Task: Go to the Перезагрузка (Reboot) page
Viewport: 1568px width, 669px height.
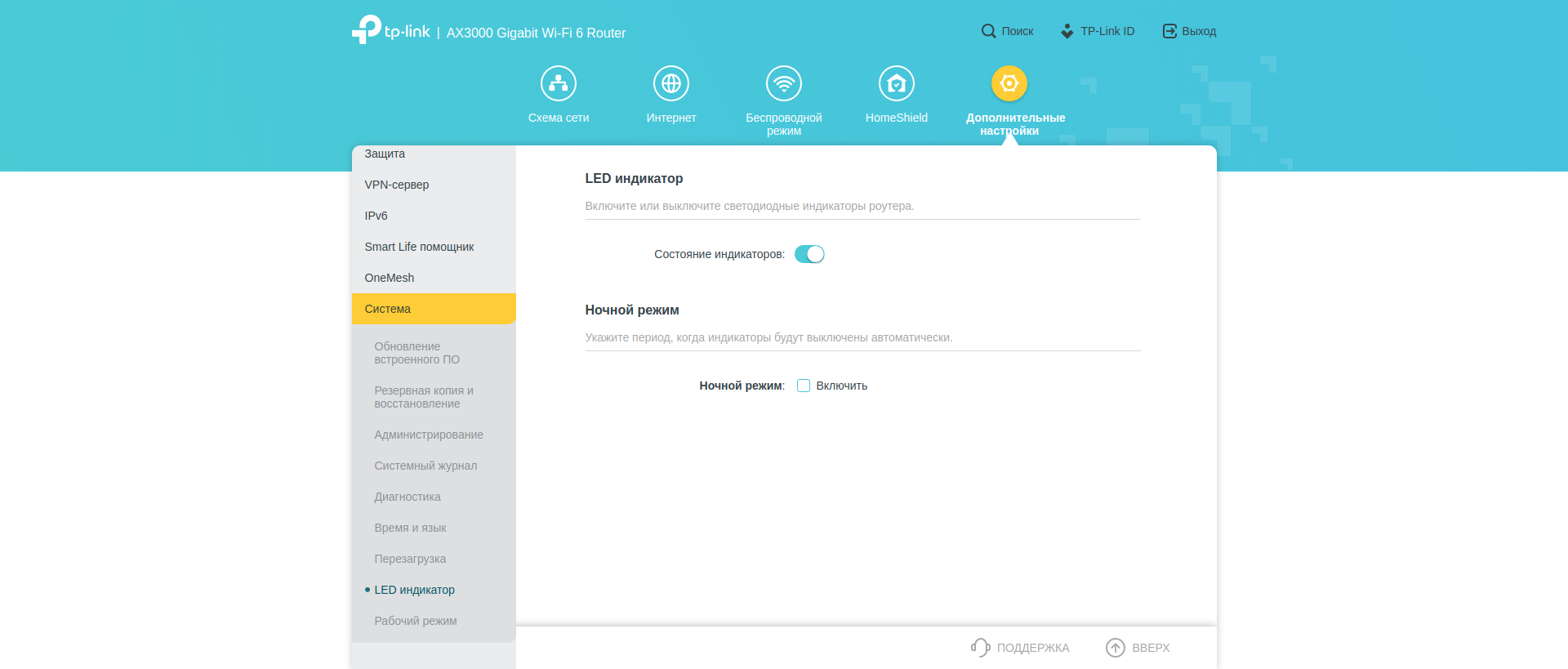Action: coord(410,559)
